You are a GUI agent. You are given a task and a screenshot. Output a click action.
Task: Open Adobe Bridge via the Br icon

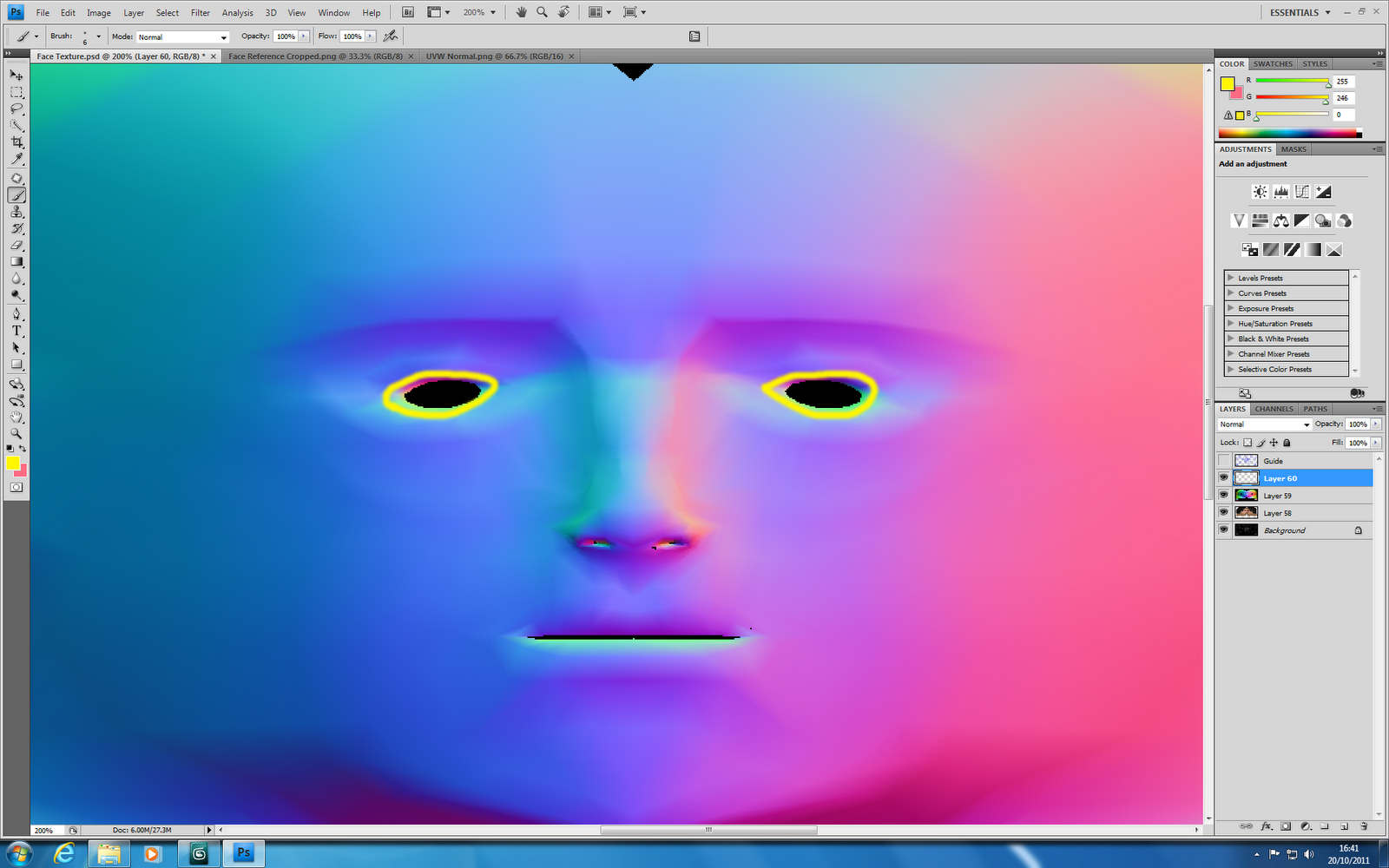click(x=406, y=12)
